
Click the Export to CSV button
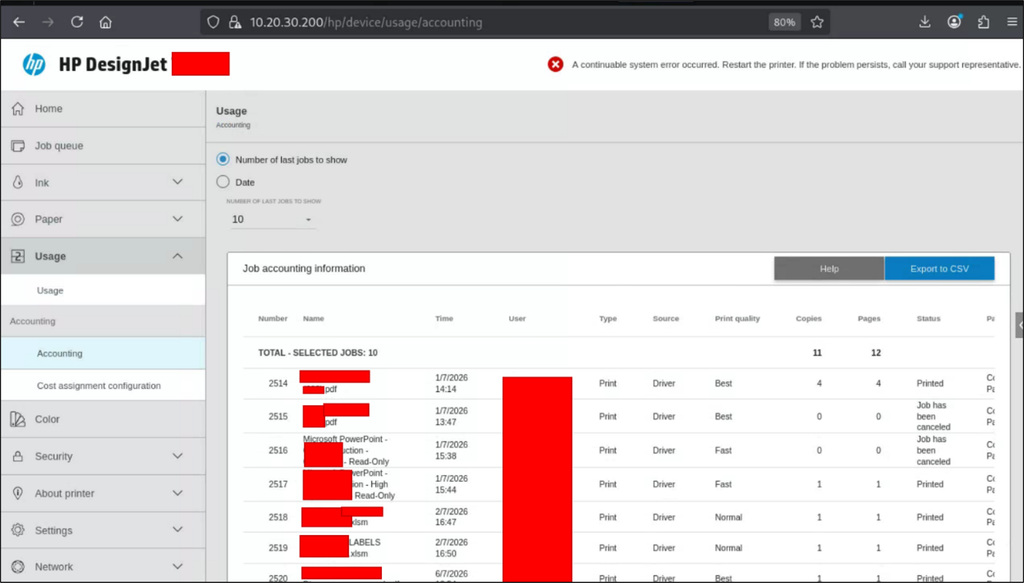(x=939, y=268)
